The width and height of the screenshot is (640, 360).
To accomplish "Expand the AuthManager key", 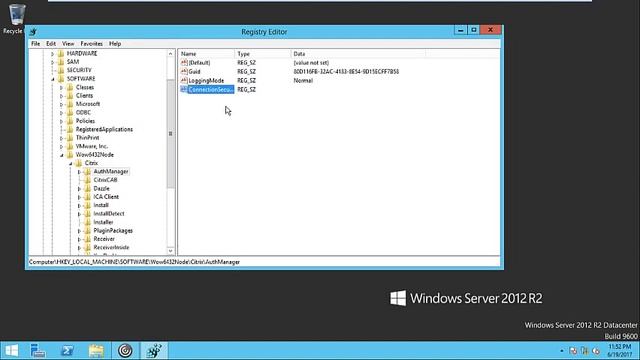I will tap(79, 172).
